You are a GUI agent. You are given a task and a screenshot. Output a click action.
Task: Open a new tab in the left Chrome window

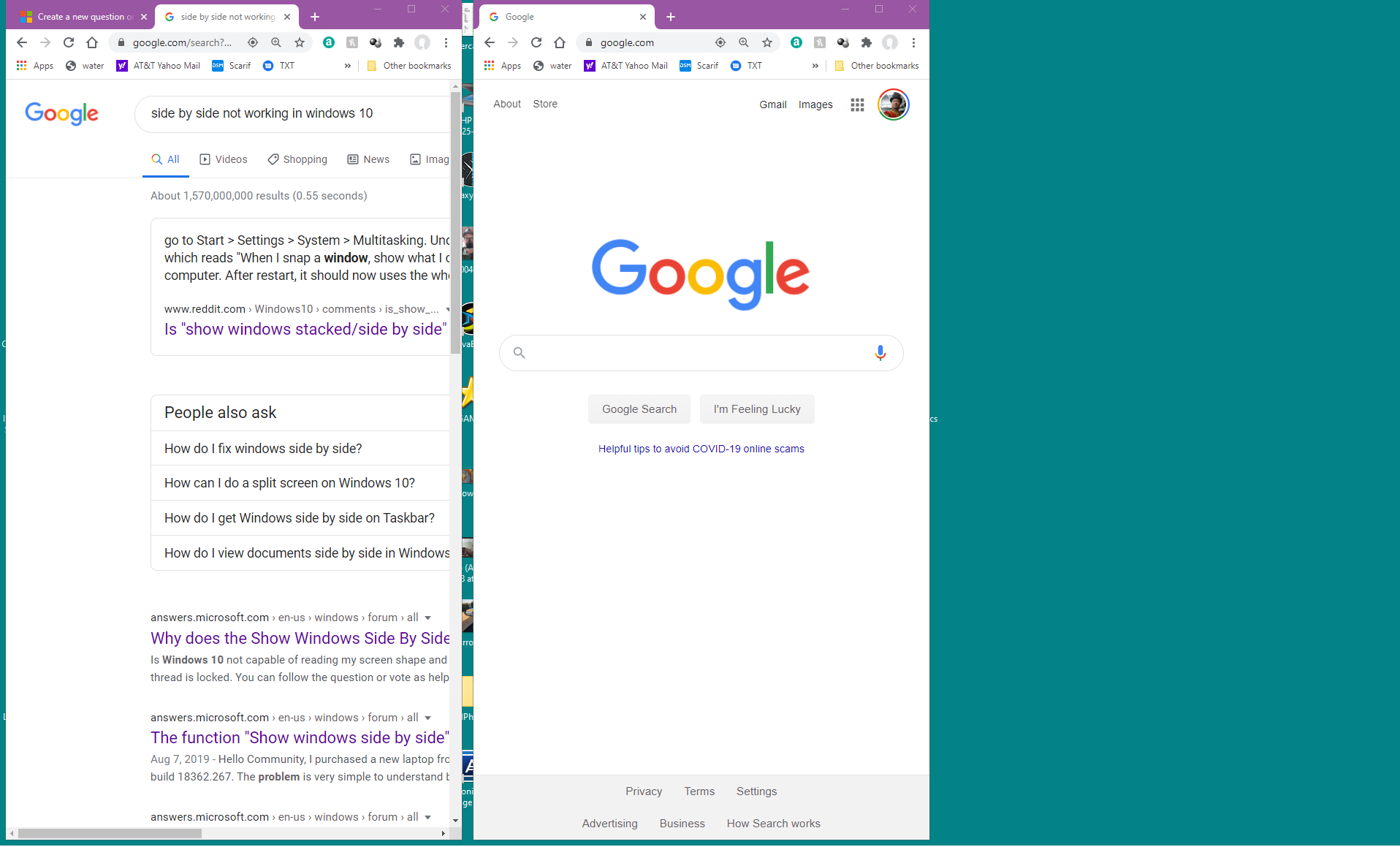click(x=315, y=17)
